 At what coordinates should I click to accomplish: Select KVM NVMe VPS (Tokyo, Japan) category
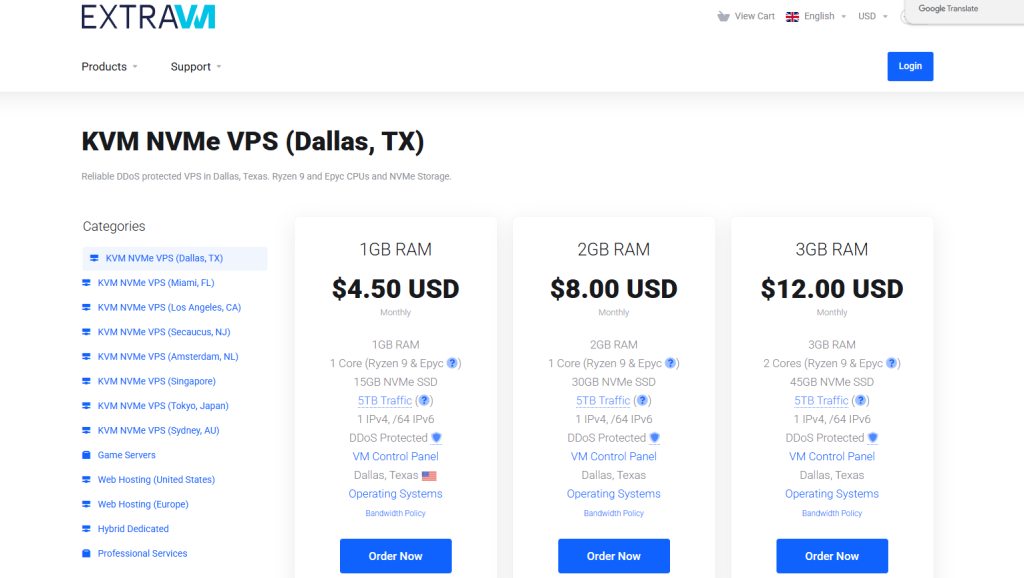point(163,406)
